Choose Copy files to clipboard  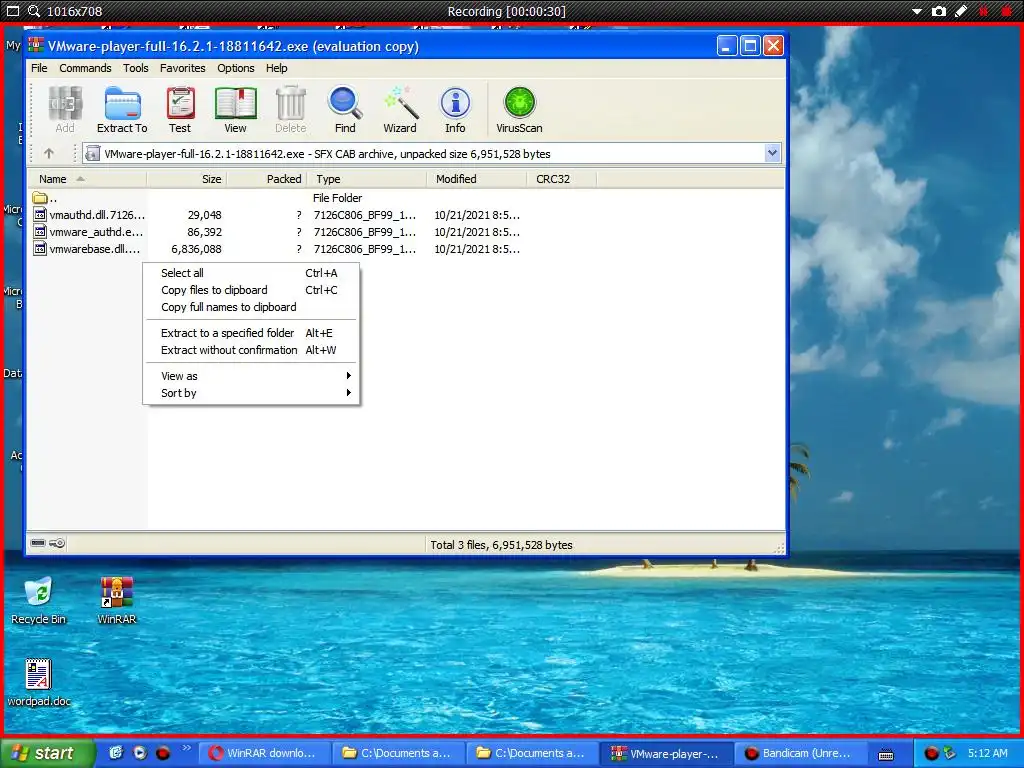point(251,290)
